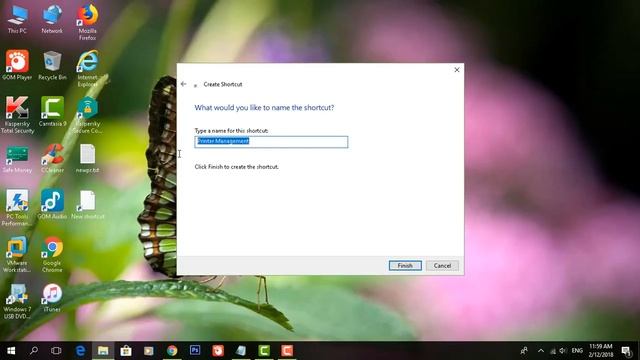The image size is (640, 360).
Task: Click Finish in Create Shortcut dialog
Action: 405,265
